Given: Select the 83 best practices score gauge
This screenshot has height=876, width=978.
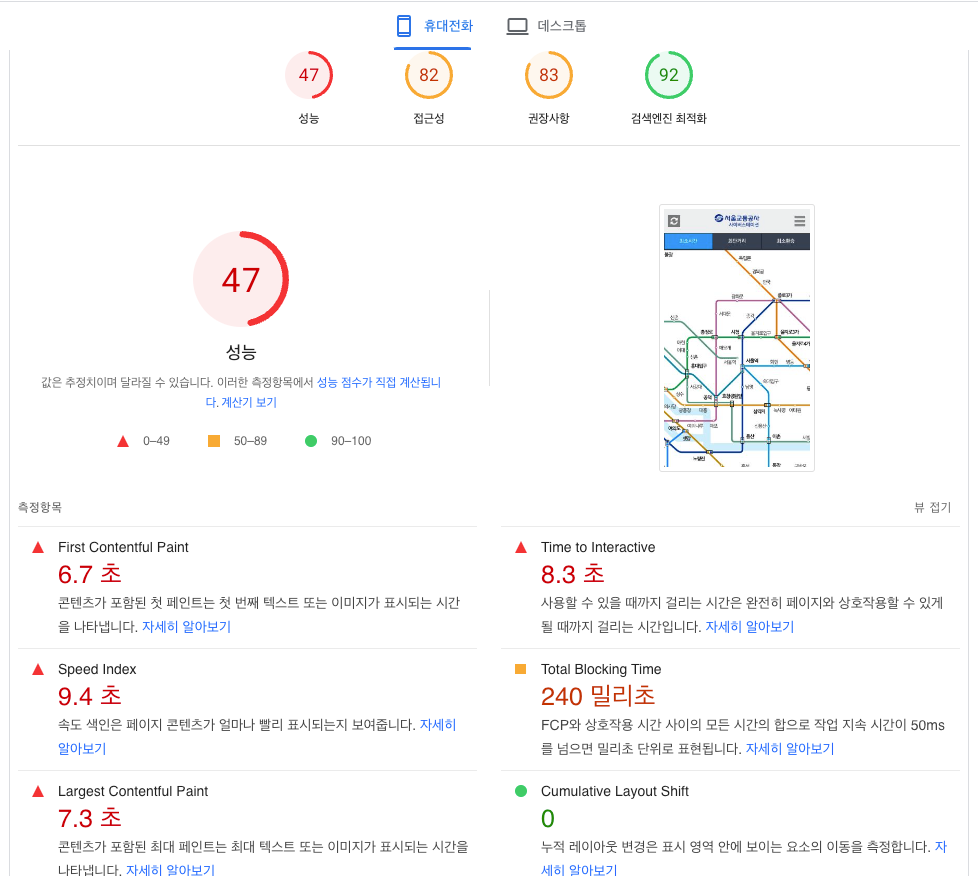Looking at the screenshot, I should pos(548,75).
